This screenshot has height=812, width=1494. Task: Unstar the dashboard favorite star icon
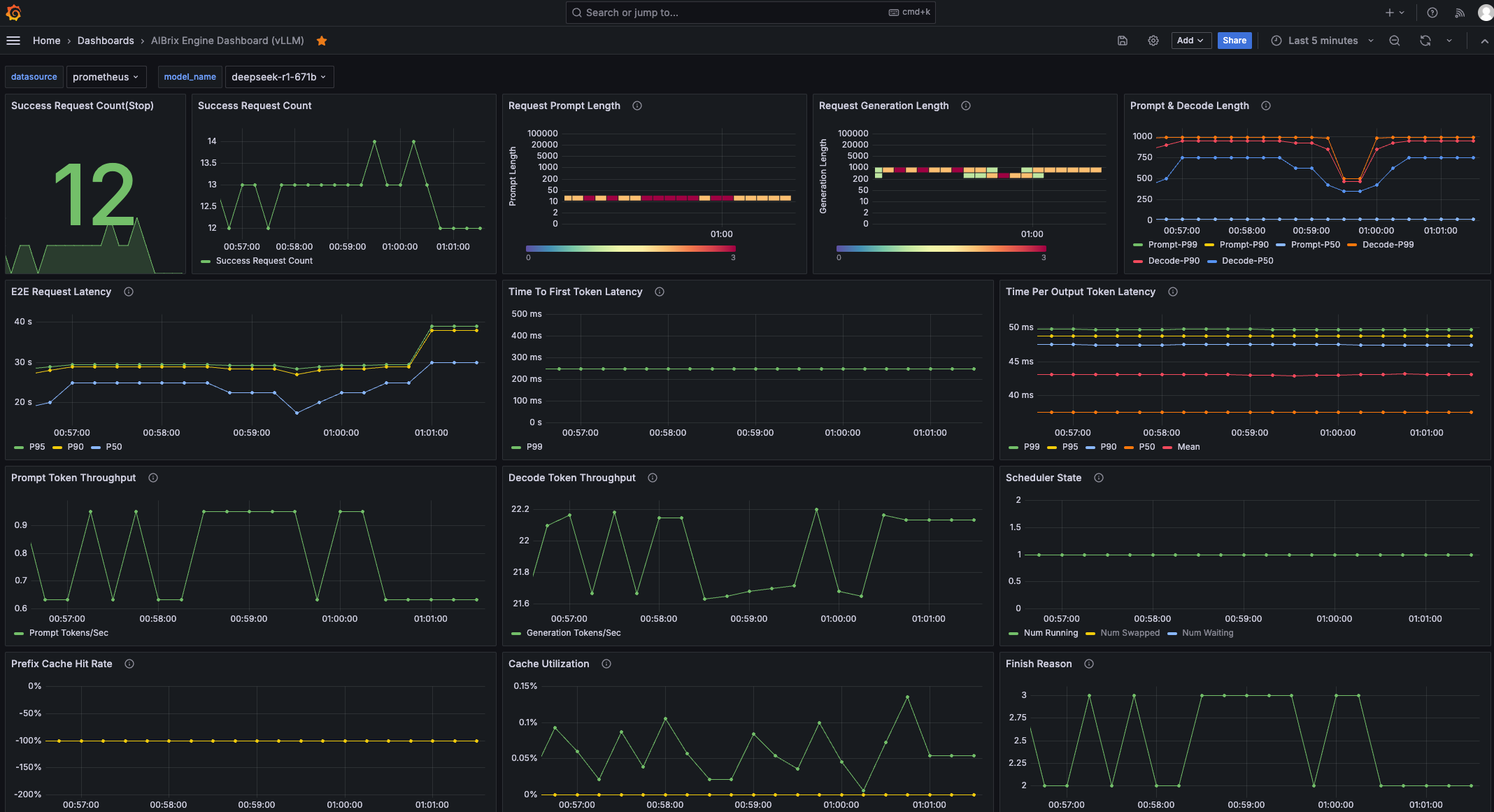click(322, 41)
